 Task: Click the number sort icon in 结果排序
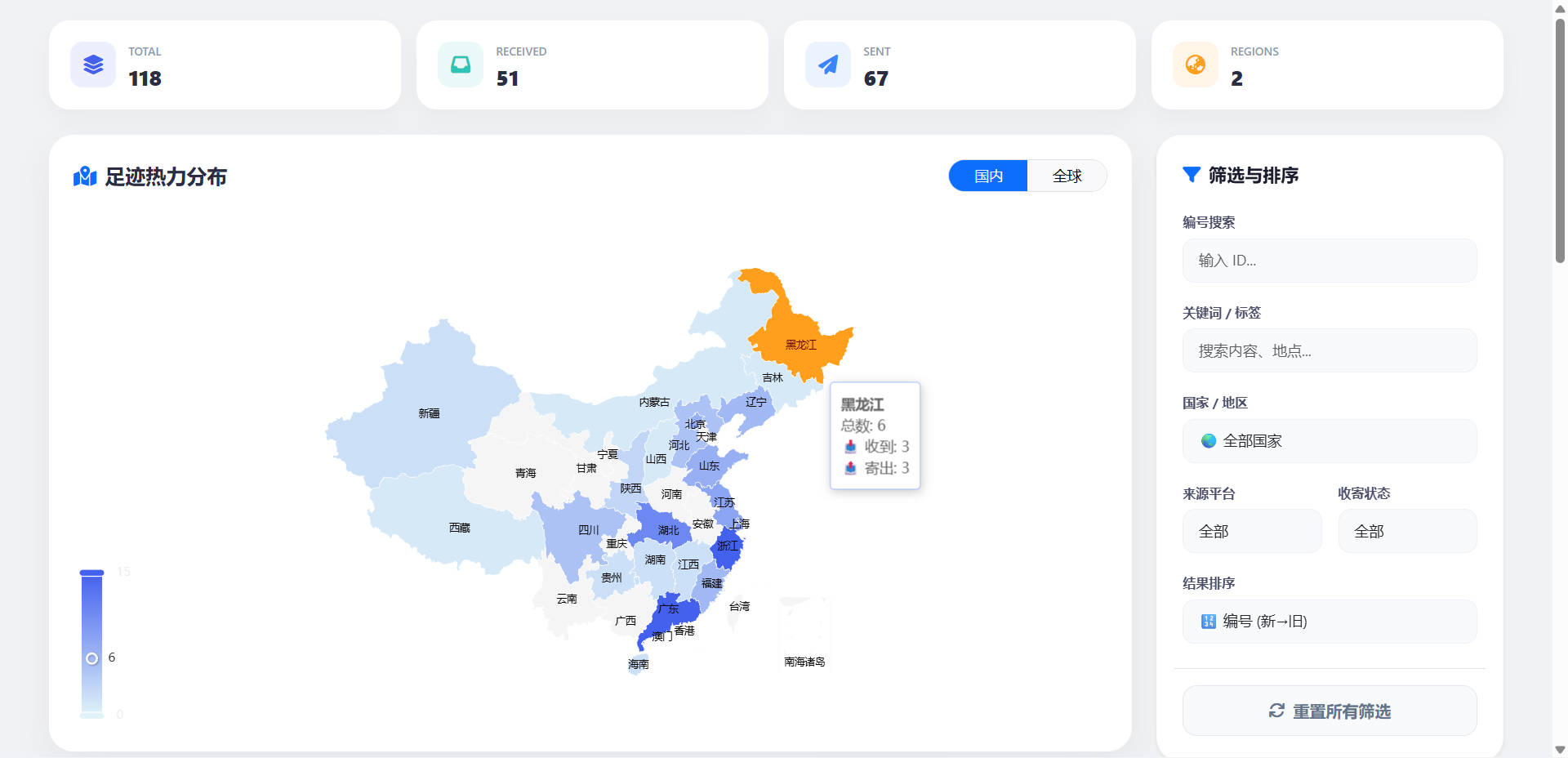(1209, 622)
